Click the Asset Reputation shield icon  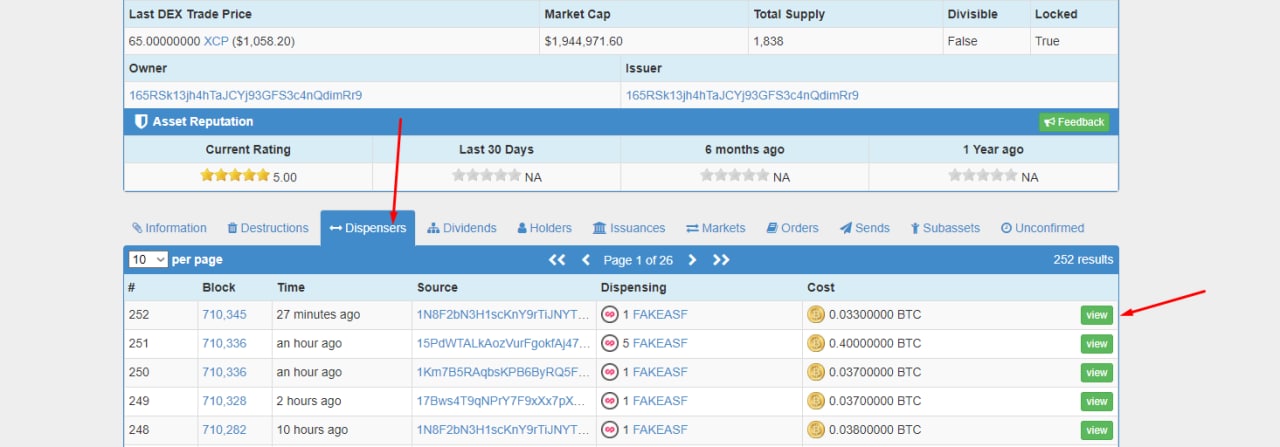142,121
